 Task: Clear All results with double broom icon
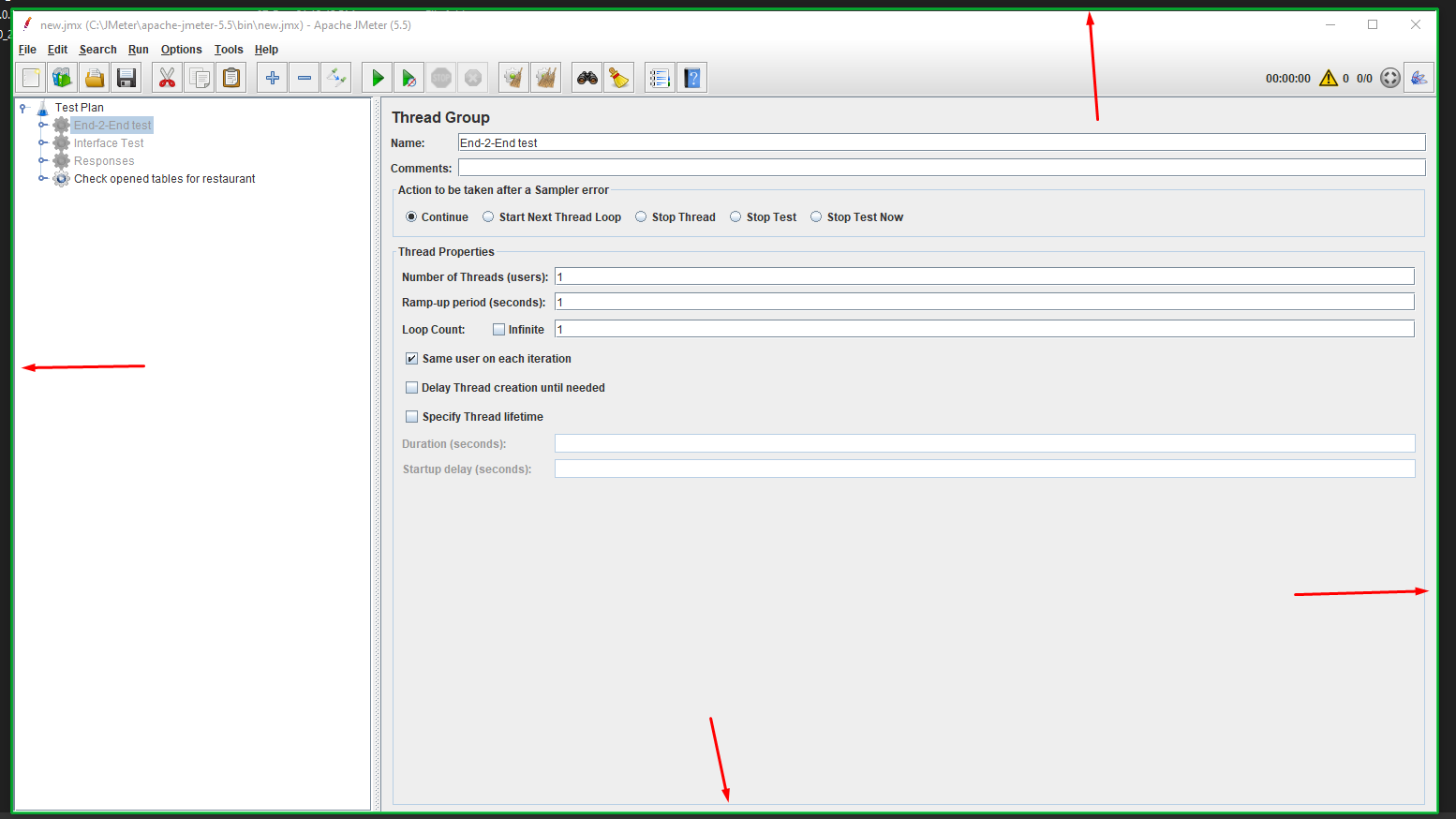545,78
